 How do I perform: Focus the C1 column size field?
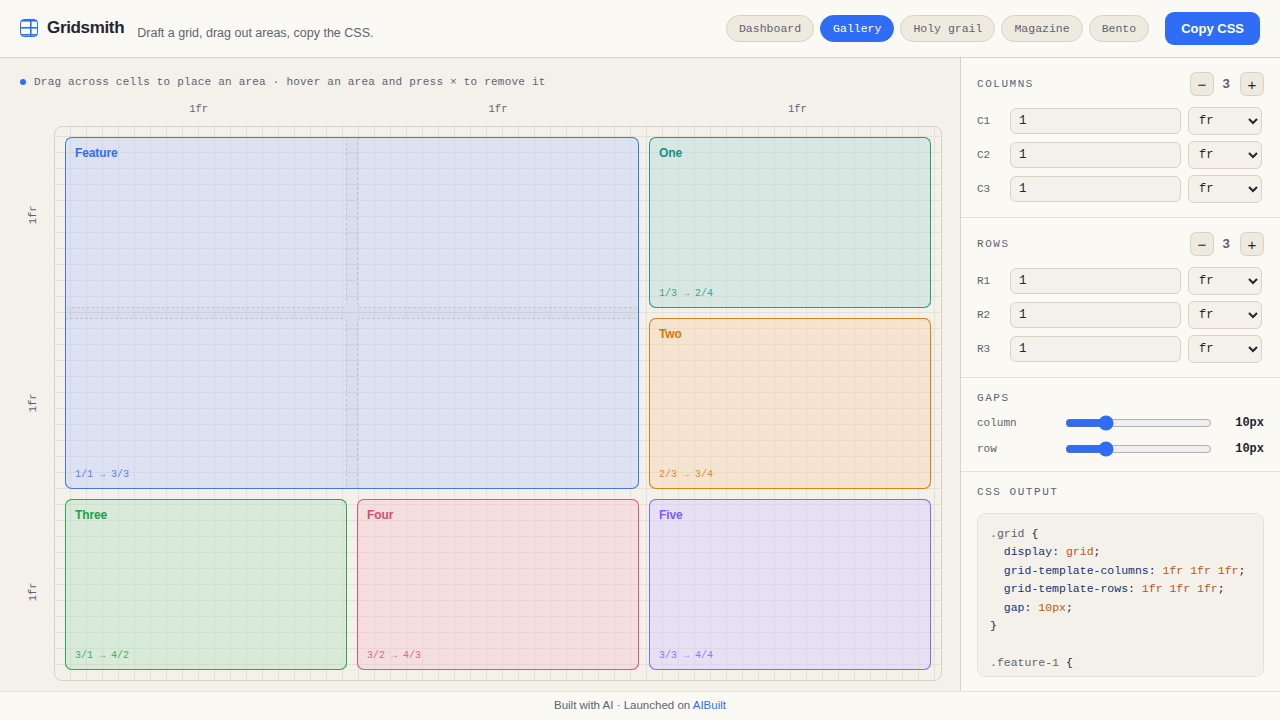pos(1095,121)
